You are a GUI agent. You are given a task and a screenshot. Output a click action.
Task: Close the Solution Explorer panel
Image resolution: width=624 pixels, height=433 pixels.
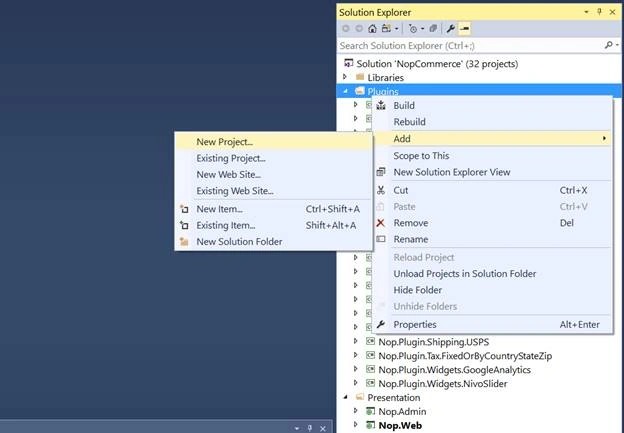pyautogui.click(x=612, y=12)
